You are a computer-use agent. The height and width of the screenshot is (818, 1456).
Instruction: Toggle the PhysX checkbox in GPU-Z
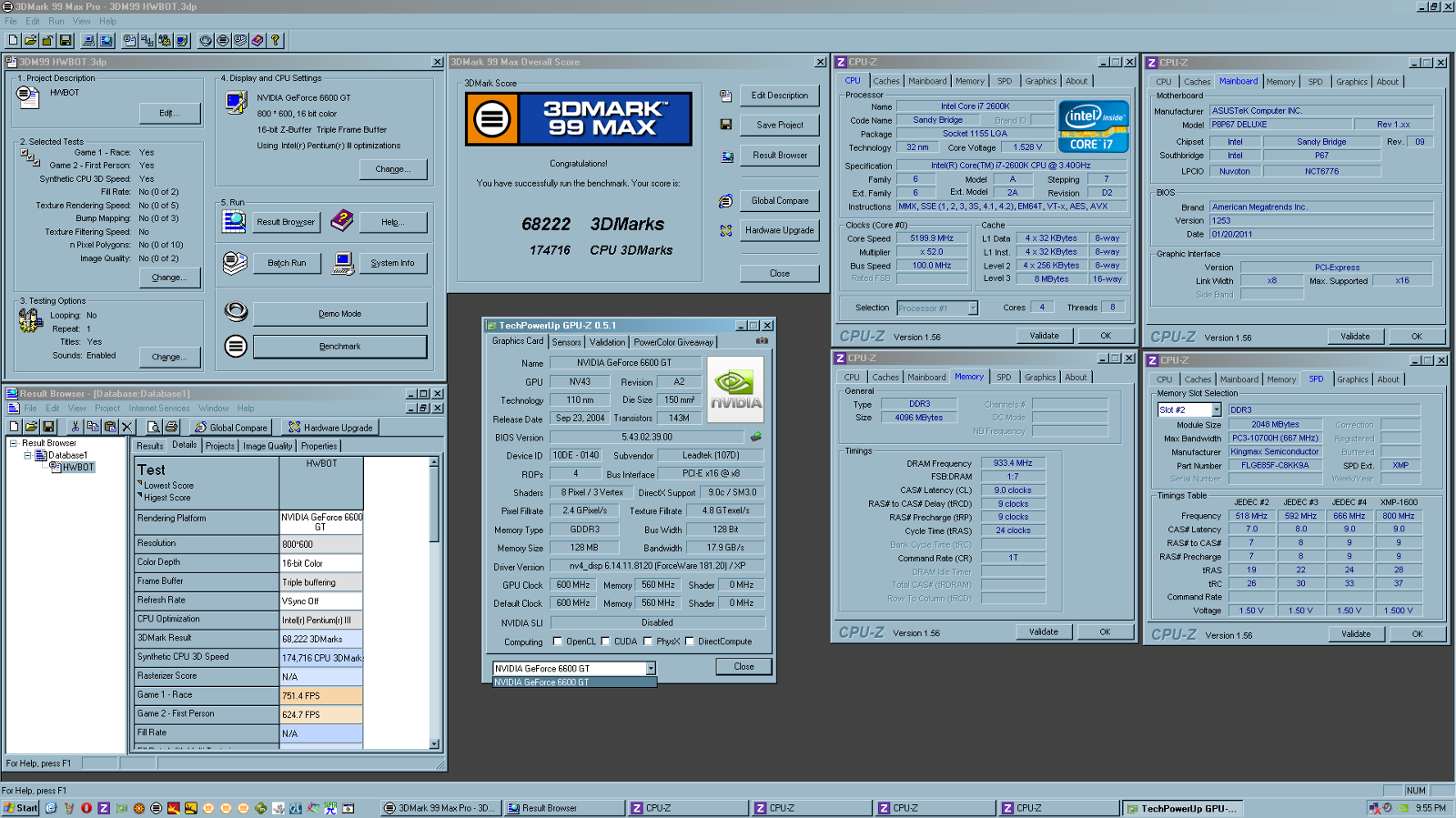[x=648, y=641]
